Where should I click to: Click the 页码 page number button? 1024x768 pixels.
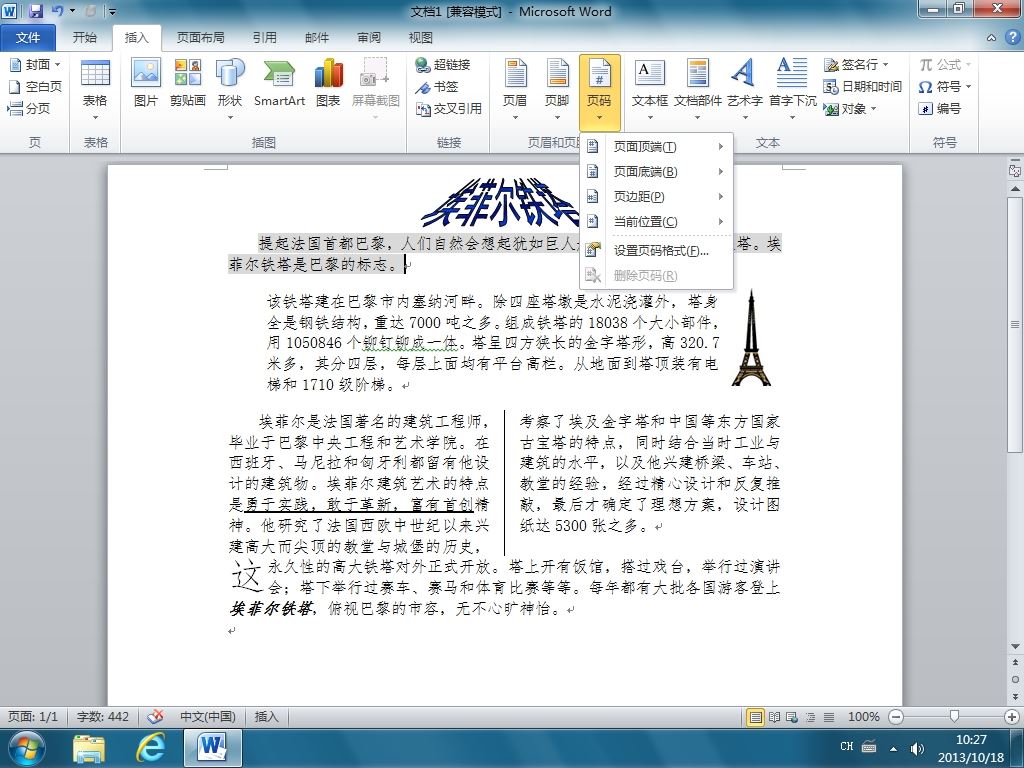(600, 91)
